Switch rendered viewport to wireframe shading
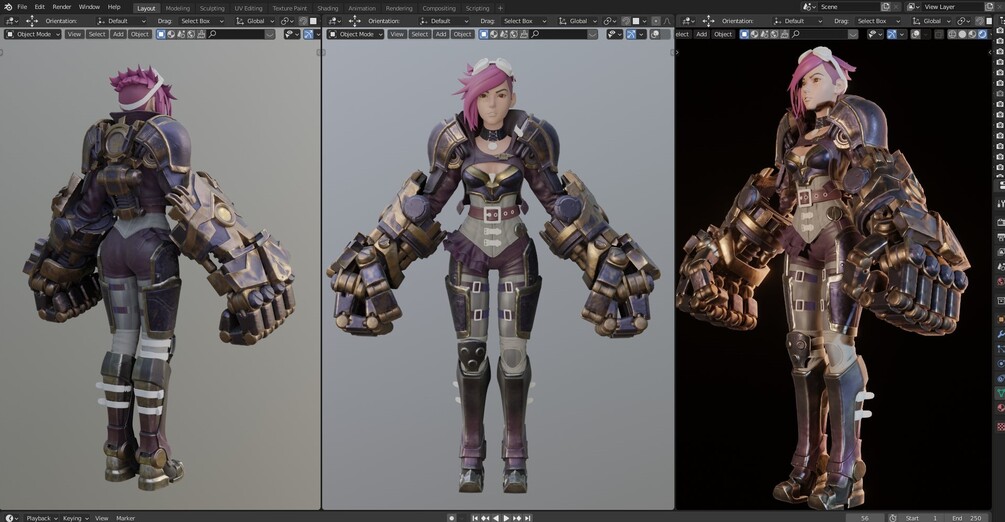Image resolution: width=1005 pixels, height=522 pixels. pos(952,34)
